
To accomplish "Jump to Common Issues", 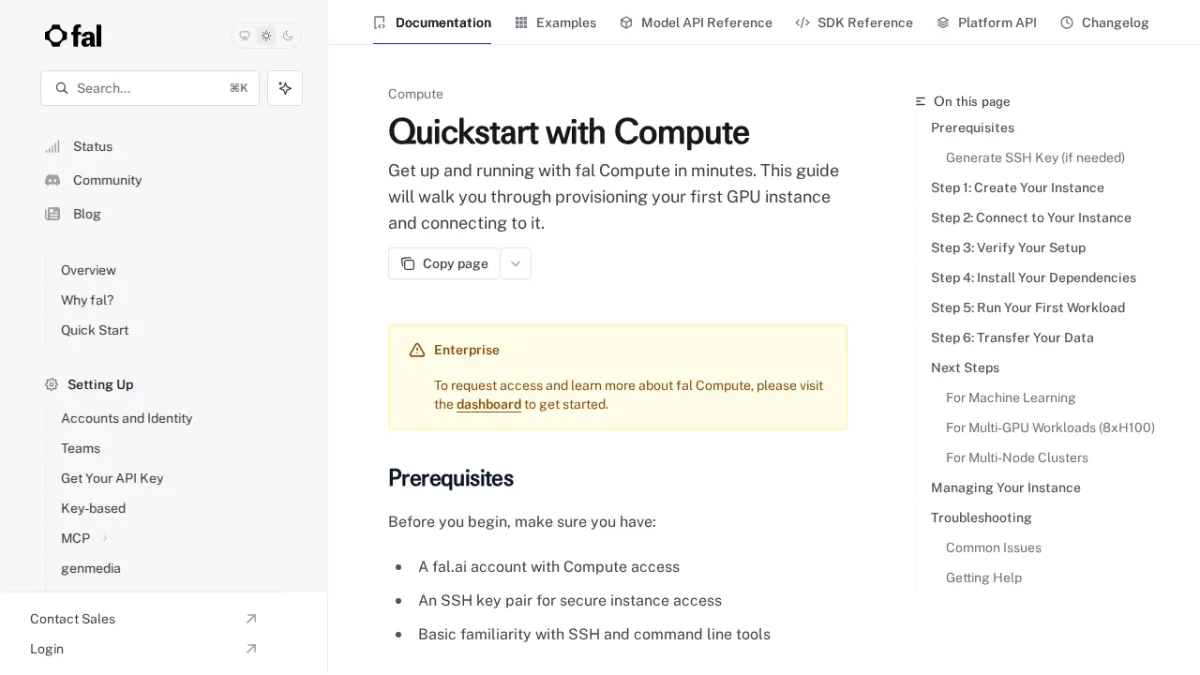I will click(x=994, y=548).
